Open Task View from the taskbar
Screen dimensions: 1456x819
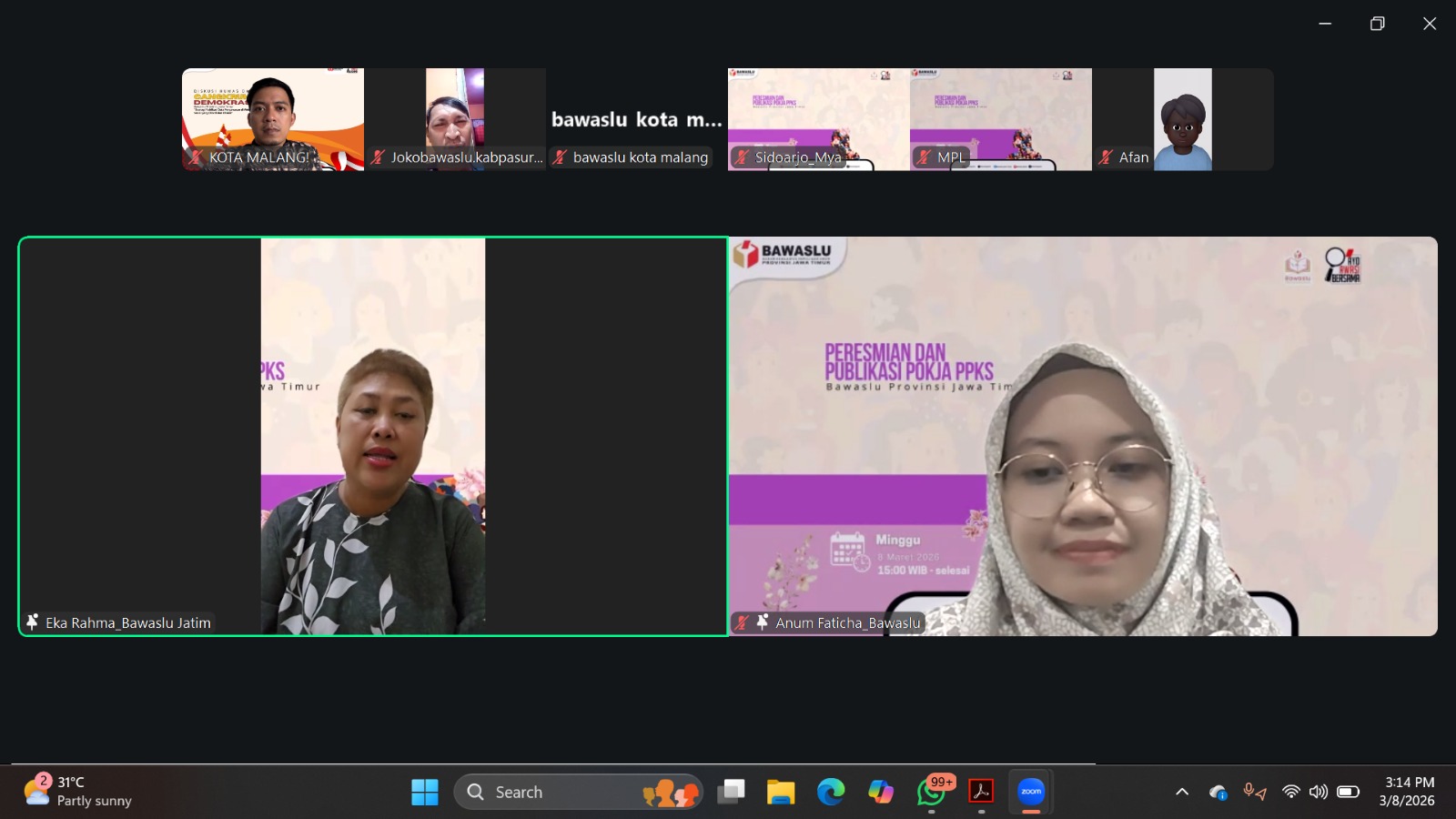coord(731,792)
